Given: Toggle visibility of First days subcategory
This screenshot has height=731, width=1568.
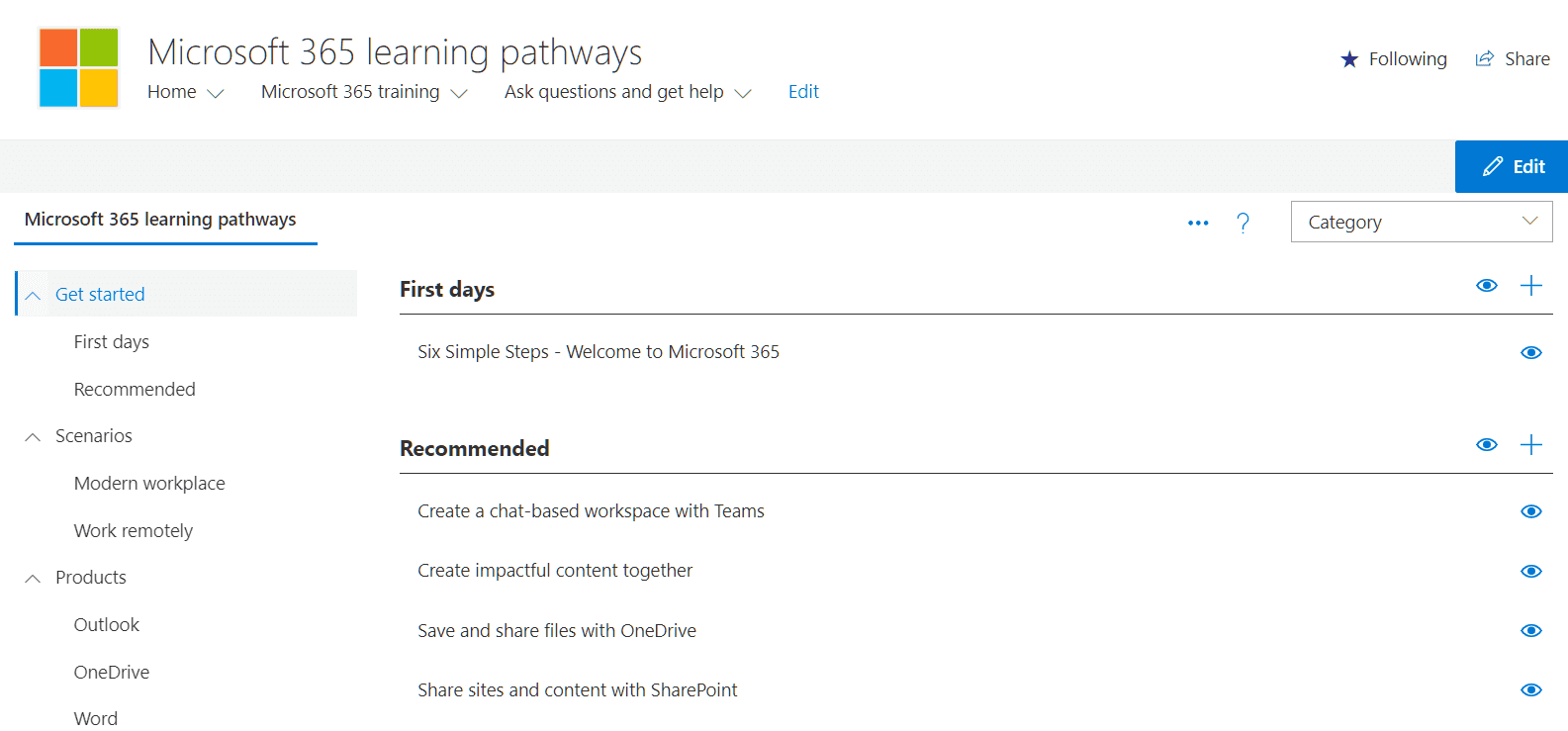Looking at the screenshot, I should pyautogui.click(x=1487, y=286).
